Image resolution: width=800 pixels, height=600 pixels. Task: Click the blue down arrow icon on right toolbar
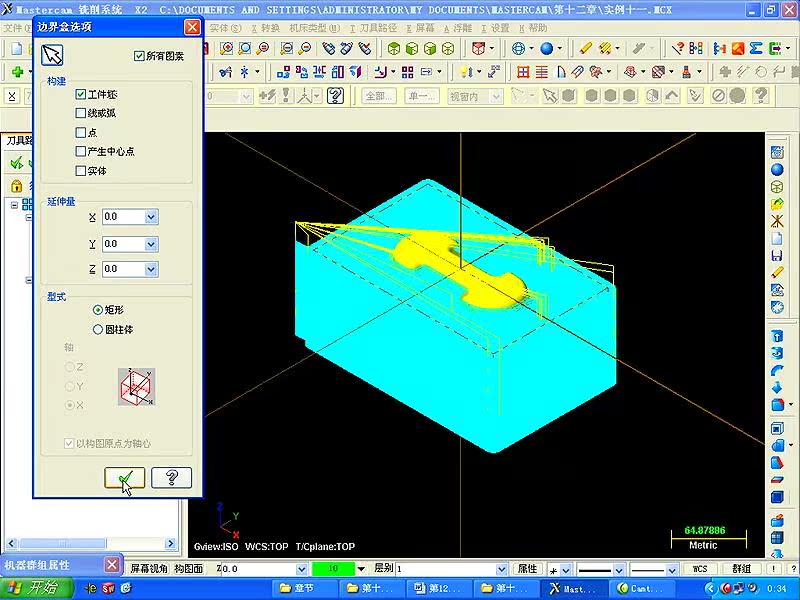pos(777,387)
